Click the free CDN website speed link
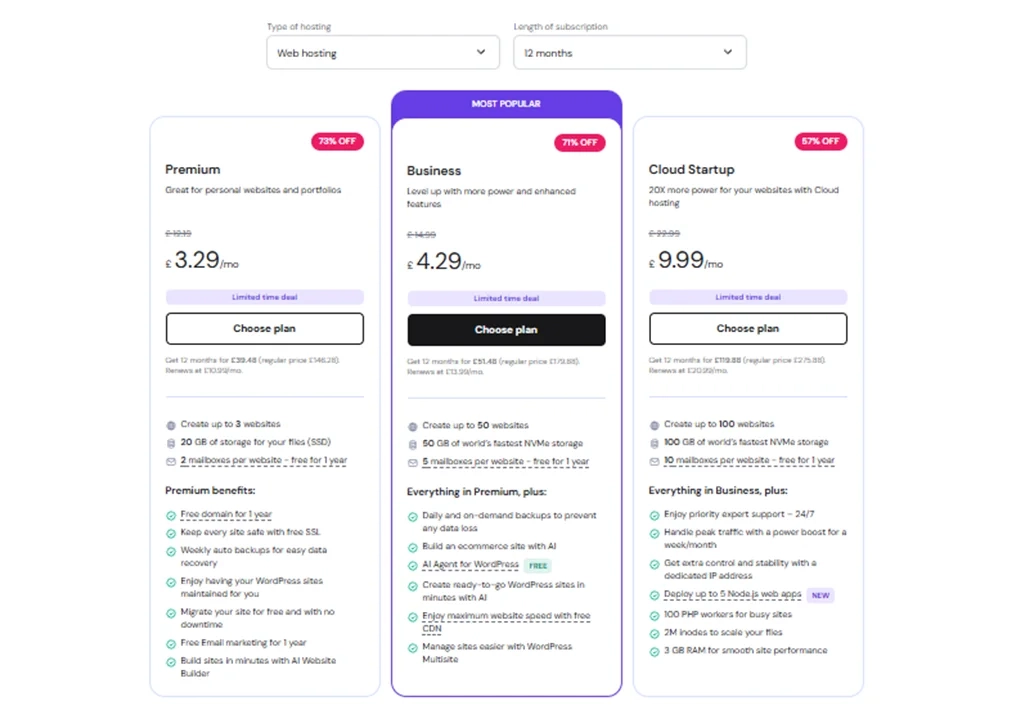This screenshot has width=1016, height=727. pyautogui.click(x=505, y=616)
